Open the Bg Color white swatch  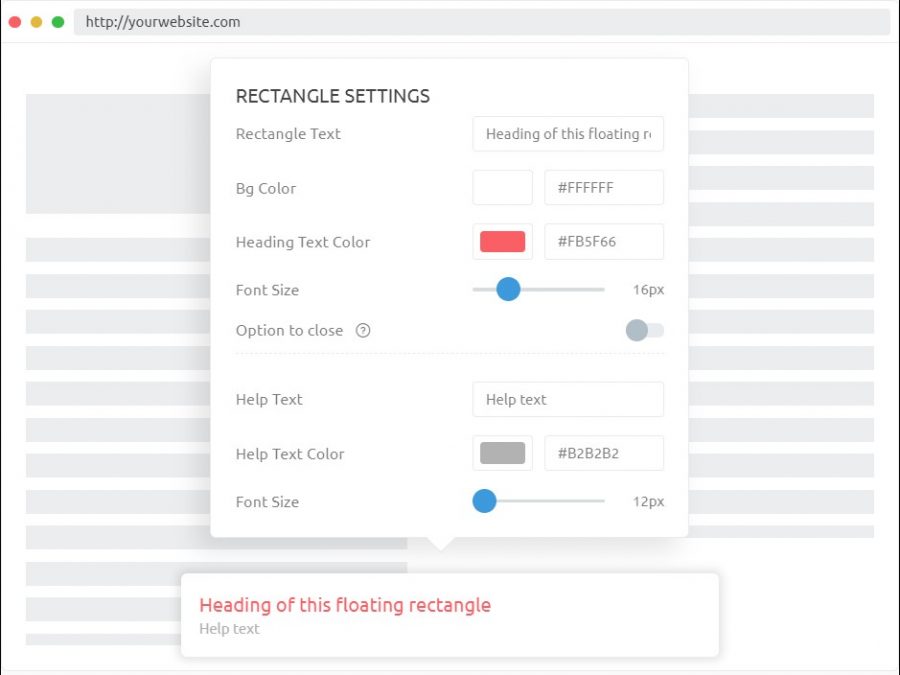(x=502, y=188)
